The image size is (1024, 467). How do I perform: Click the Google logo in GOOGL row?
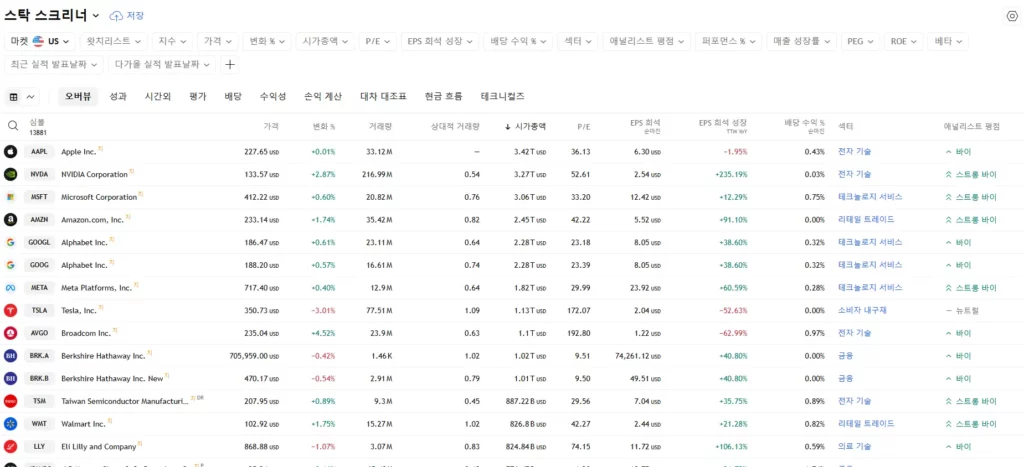[x=10, y=242]
